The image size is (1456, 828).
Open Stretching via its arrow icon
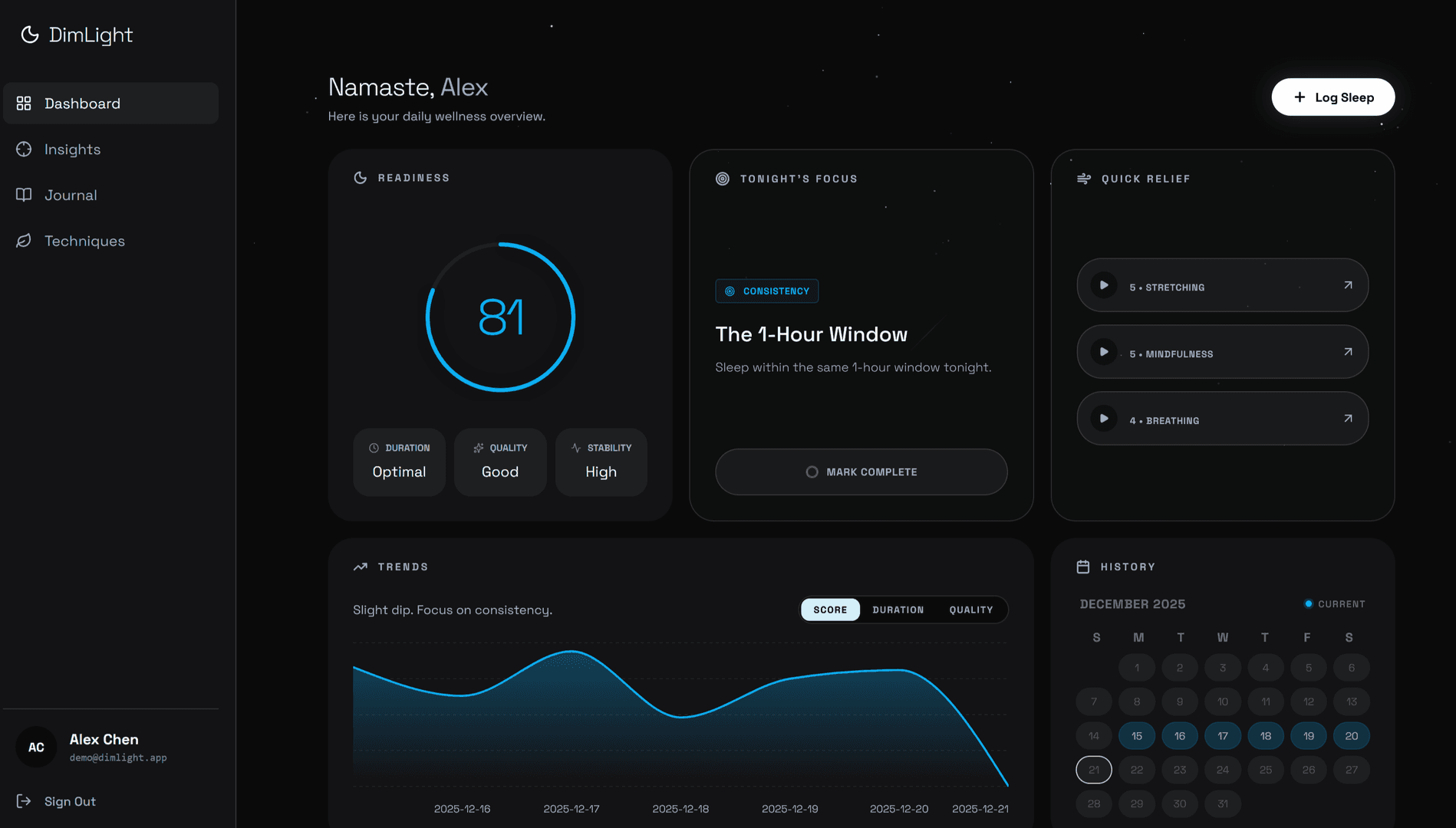point(1347,285)
